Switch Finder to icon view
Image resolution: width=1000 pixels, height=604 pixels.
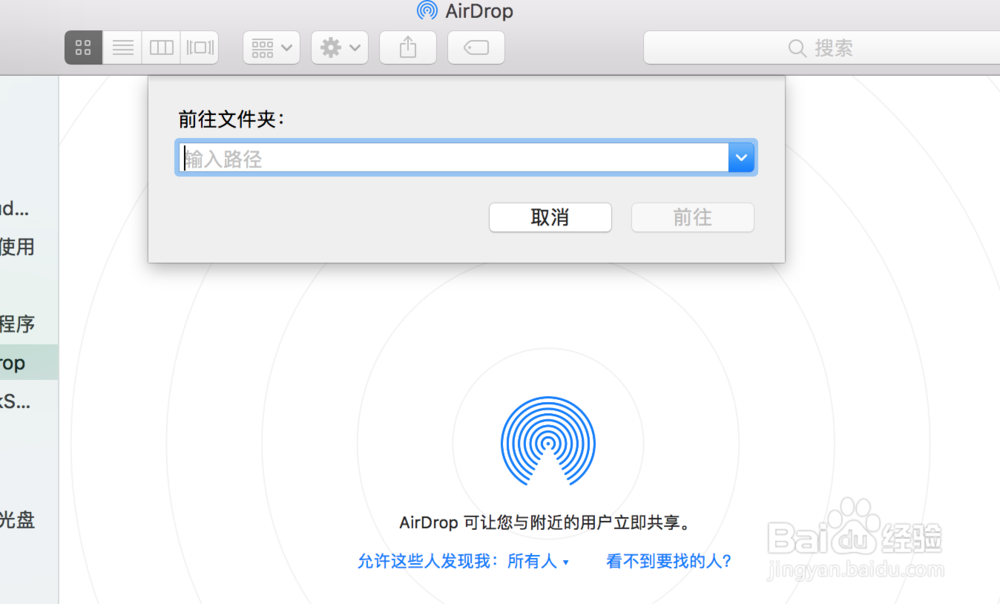84,48
